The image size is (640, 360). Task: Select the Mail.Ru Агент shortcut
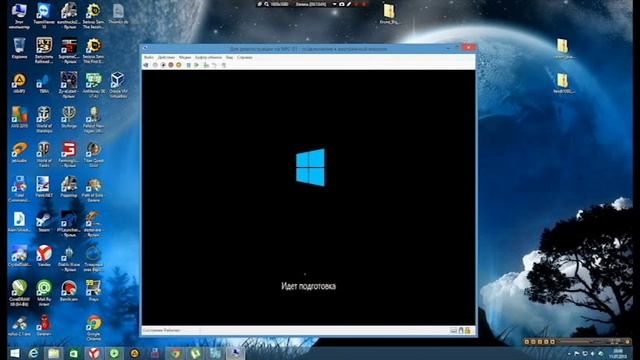[44, 293]
